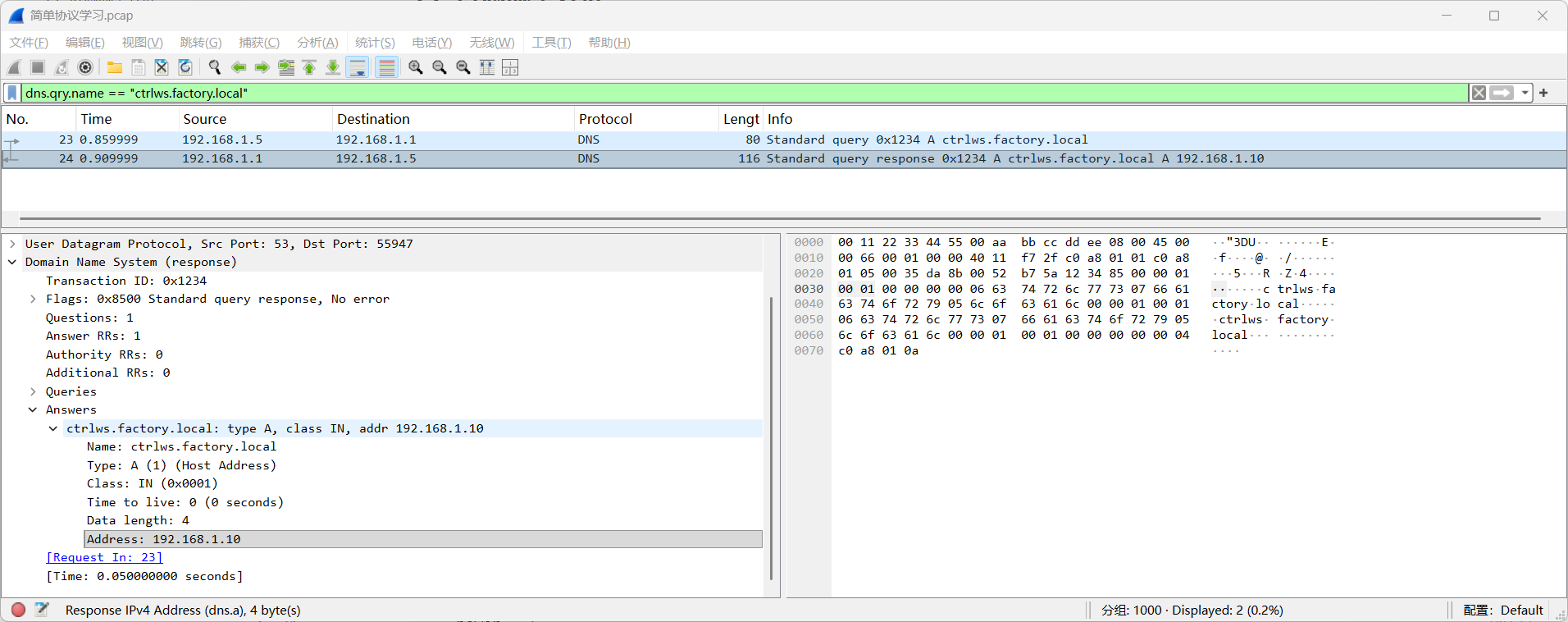Click the reload capture file icon
The image size is (1568, 622).
coord(185,67)
